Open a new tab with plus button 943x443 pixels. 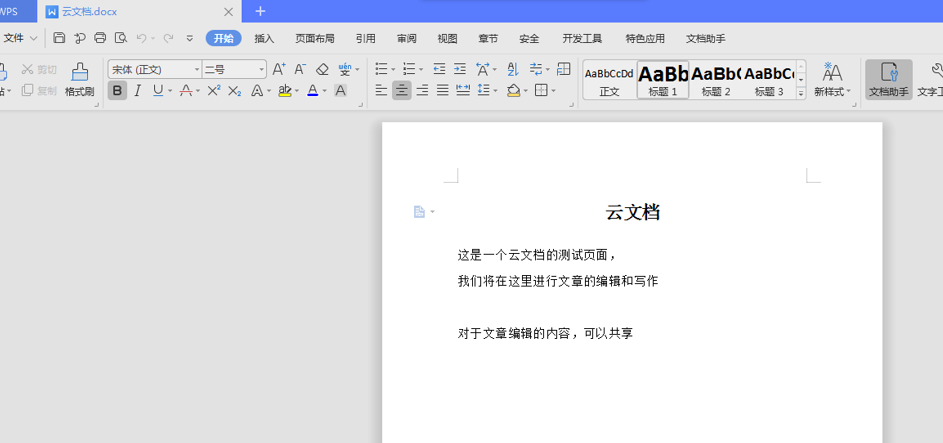coord(260,11)
